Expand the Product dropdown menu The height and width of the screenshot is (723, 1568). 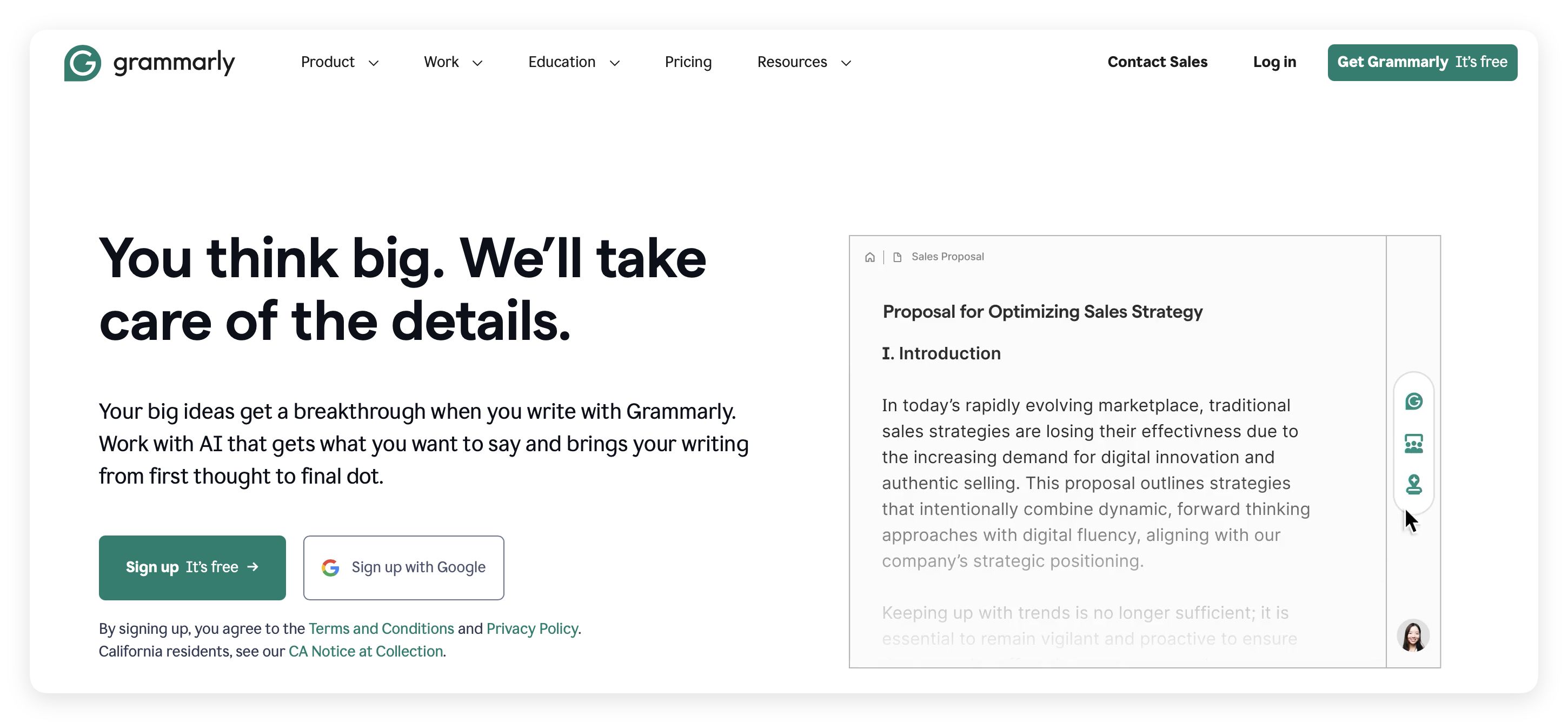(x=339, y=62)
